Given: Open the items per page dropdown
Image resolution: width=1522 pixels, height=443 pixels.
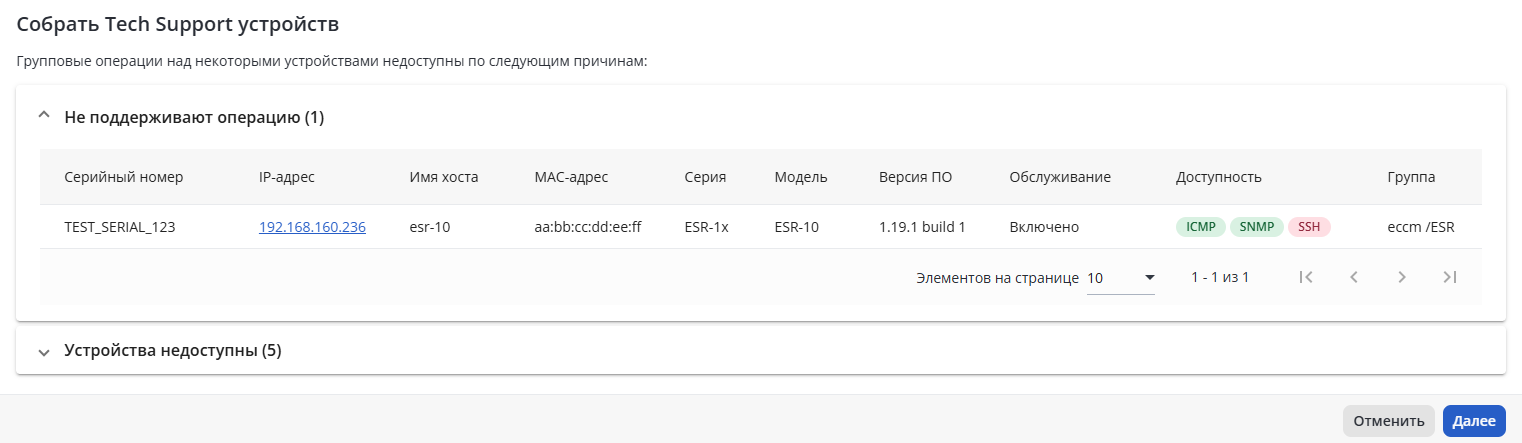Looking at the screenshot, I should pos(1121,278).
